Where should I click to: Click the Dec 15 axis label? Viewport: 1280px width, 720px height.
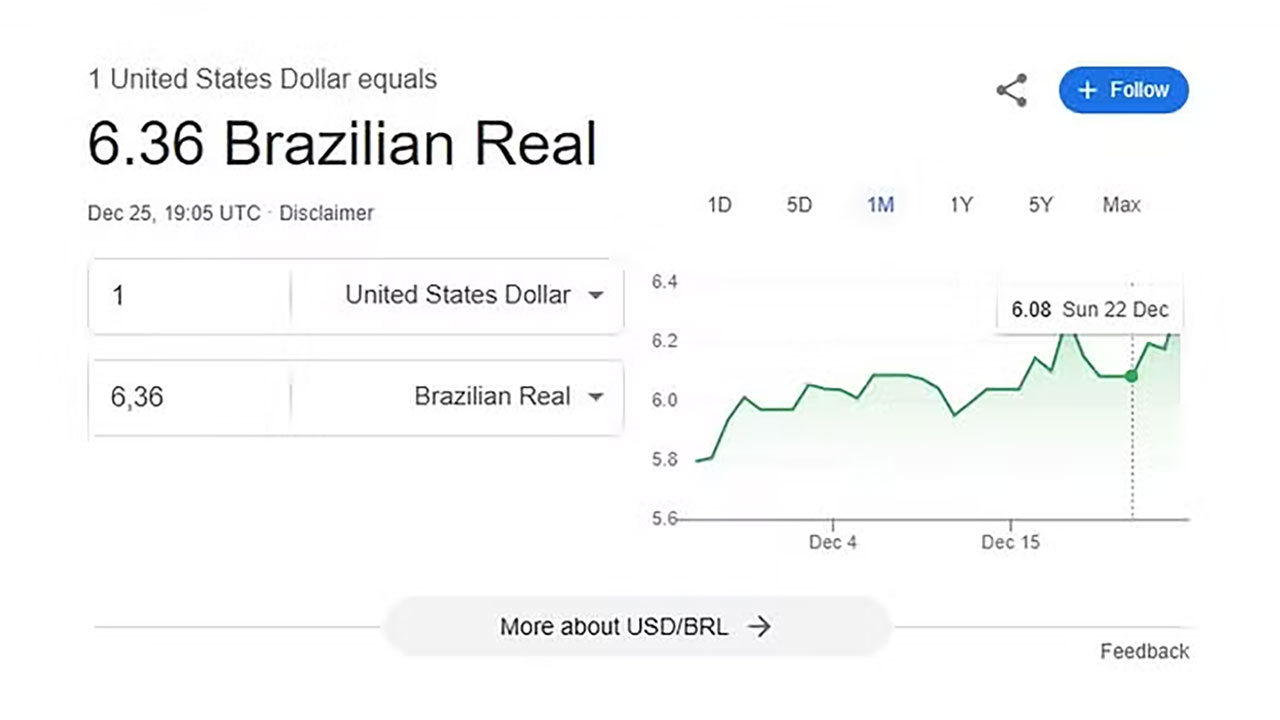(1010, 542)
